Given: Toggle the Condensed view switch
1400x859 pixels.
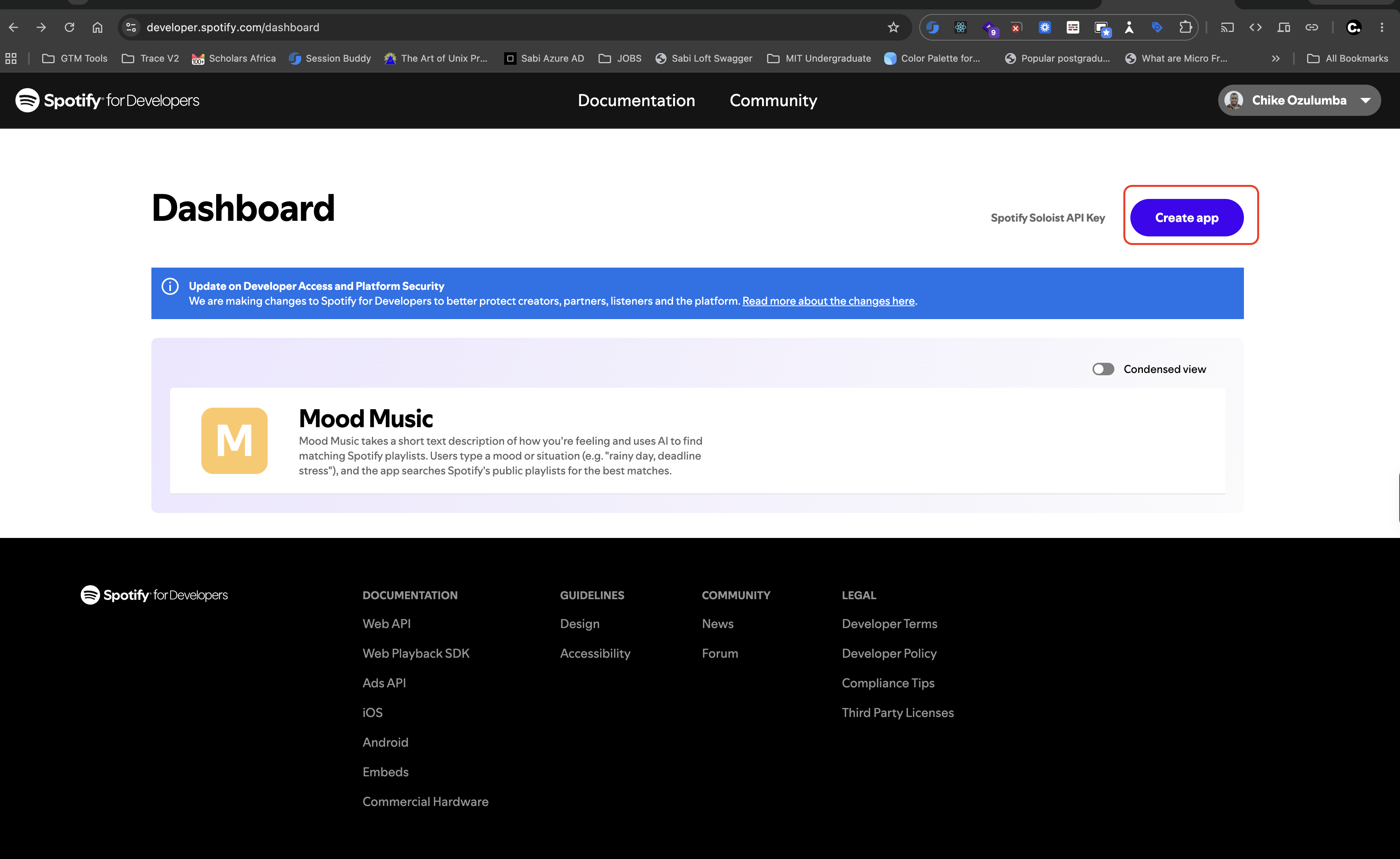Looking at the screenshot, I should click(1103, 369).
